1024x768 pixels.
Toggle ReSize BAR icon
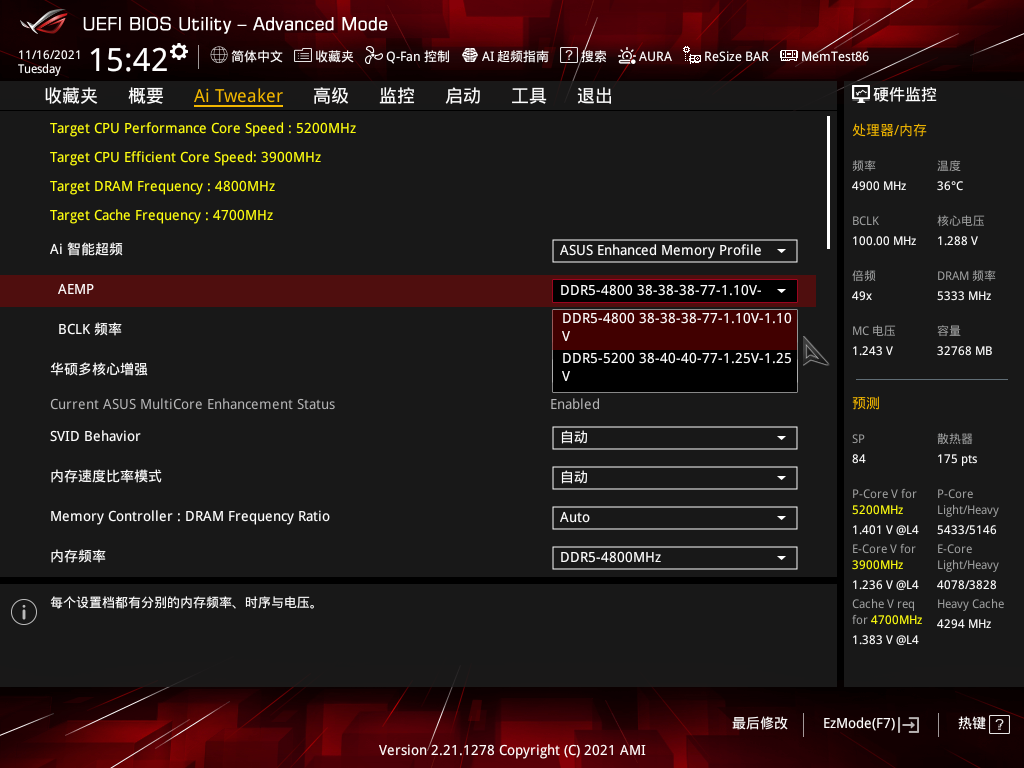click(x=692, y=56)
